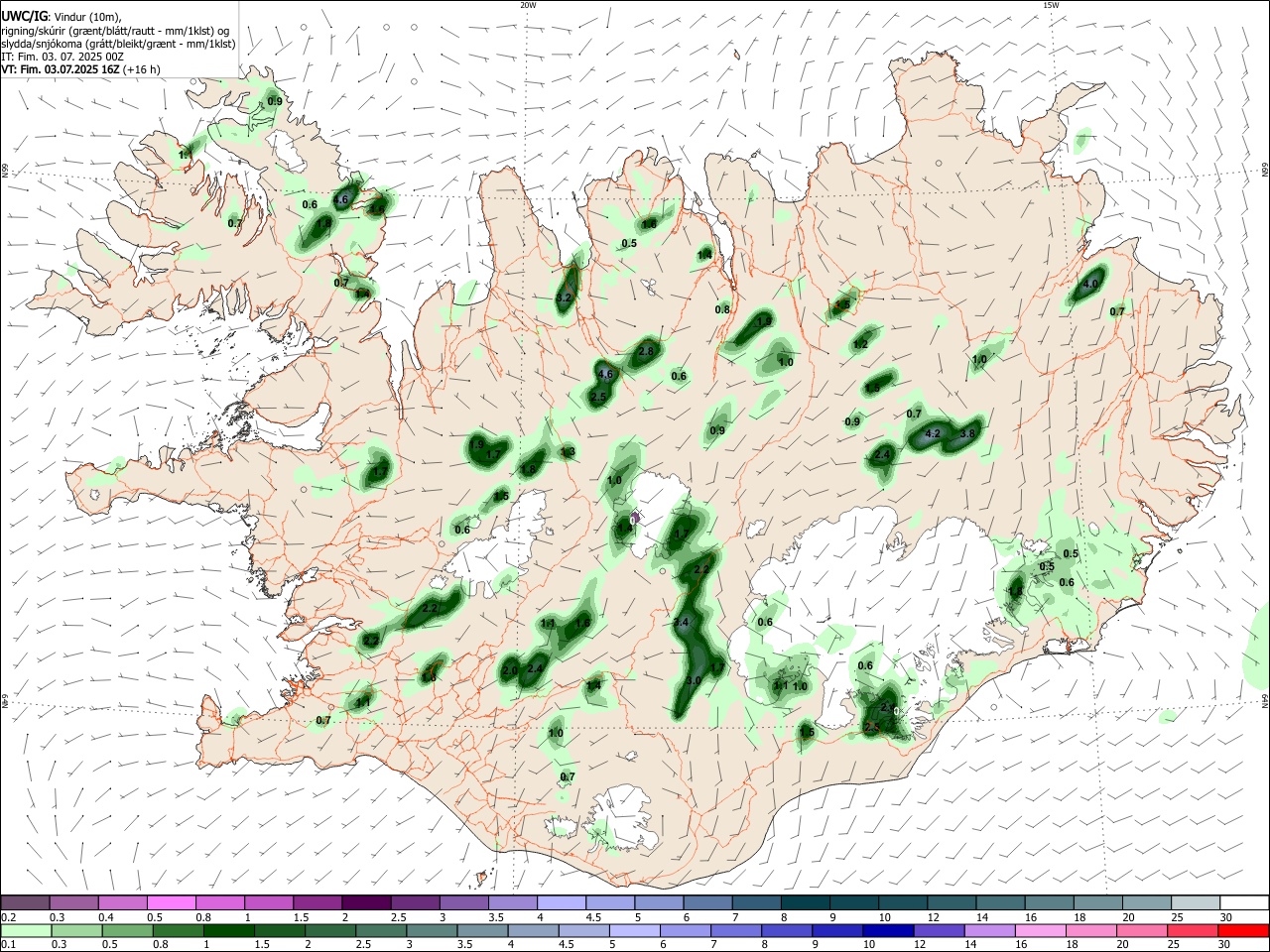Click the 3.8 precipitation value beside 4.2
Image resolution: width=1270 pixels, height=952 pixels.
[969, 433]
